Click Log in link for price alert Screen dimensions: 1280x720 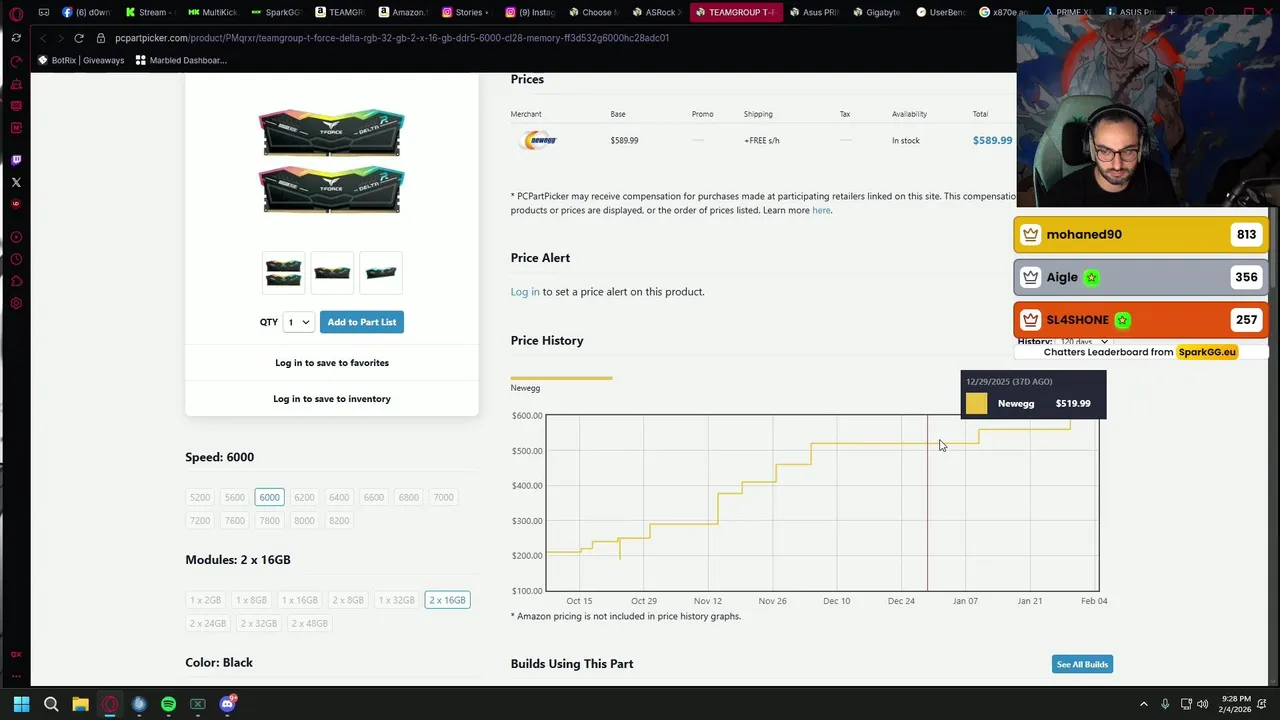click(x=525, y=292)
